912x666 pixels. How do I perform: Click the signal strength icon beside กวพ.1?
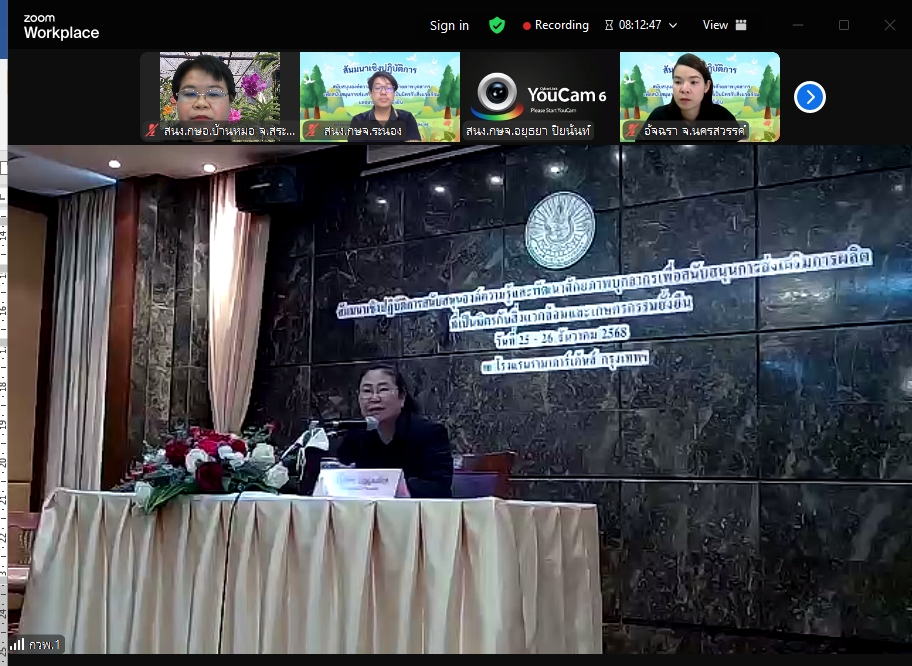(x=17, y=645)
